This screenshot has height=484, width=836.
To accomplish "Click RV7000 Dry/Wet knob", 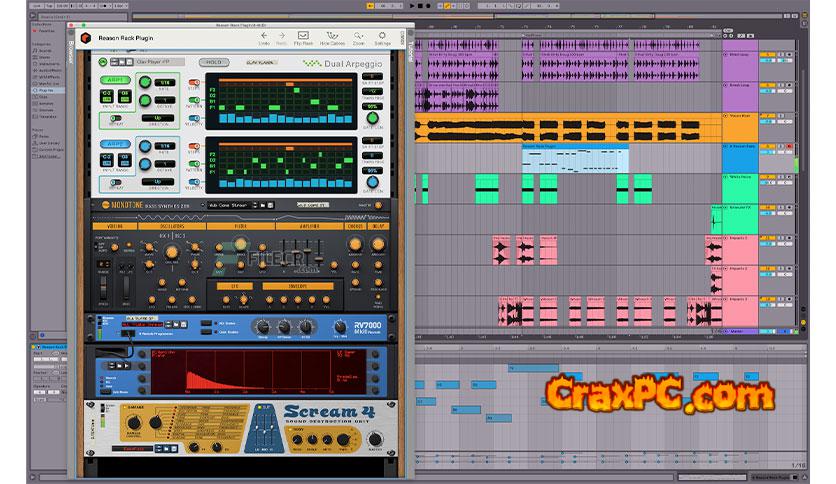I will (340, 327).
